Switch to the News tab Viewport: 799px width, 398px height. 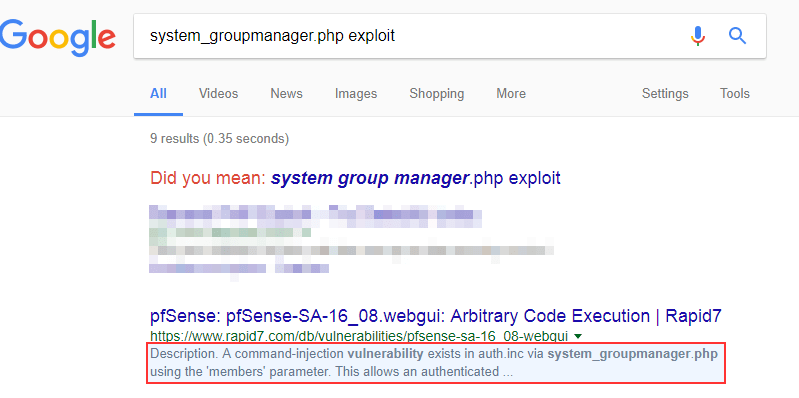coord(286,94)
